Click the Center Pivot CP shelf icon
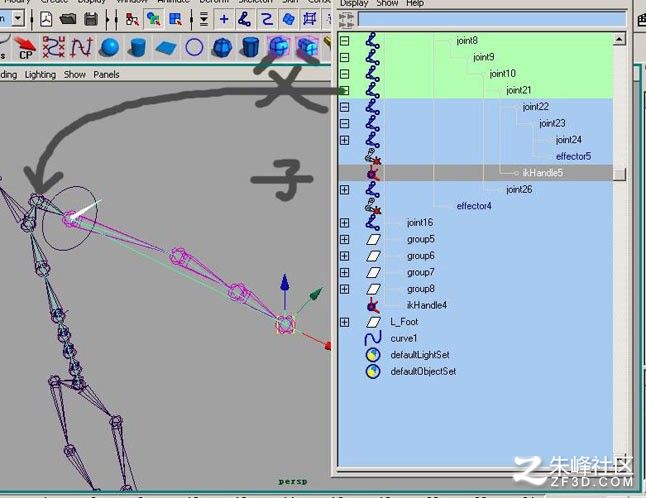This screenshot has height=498, width=646. click(25, 48)
